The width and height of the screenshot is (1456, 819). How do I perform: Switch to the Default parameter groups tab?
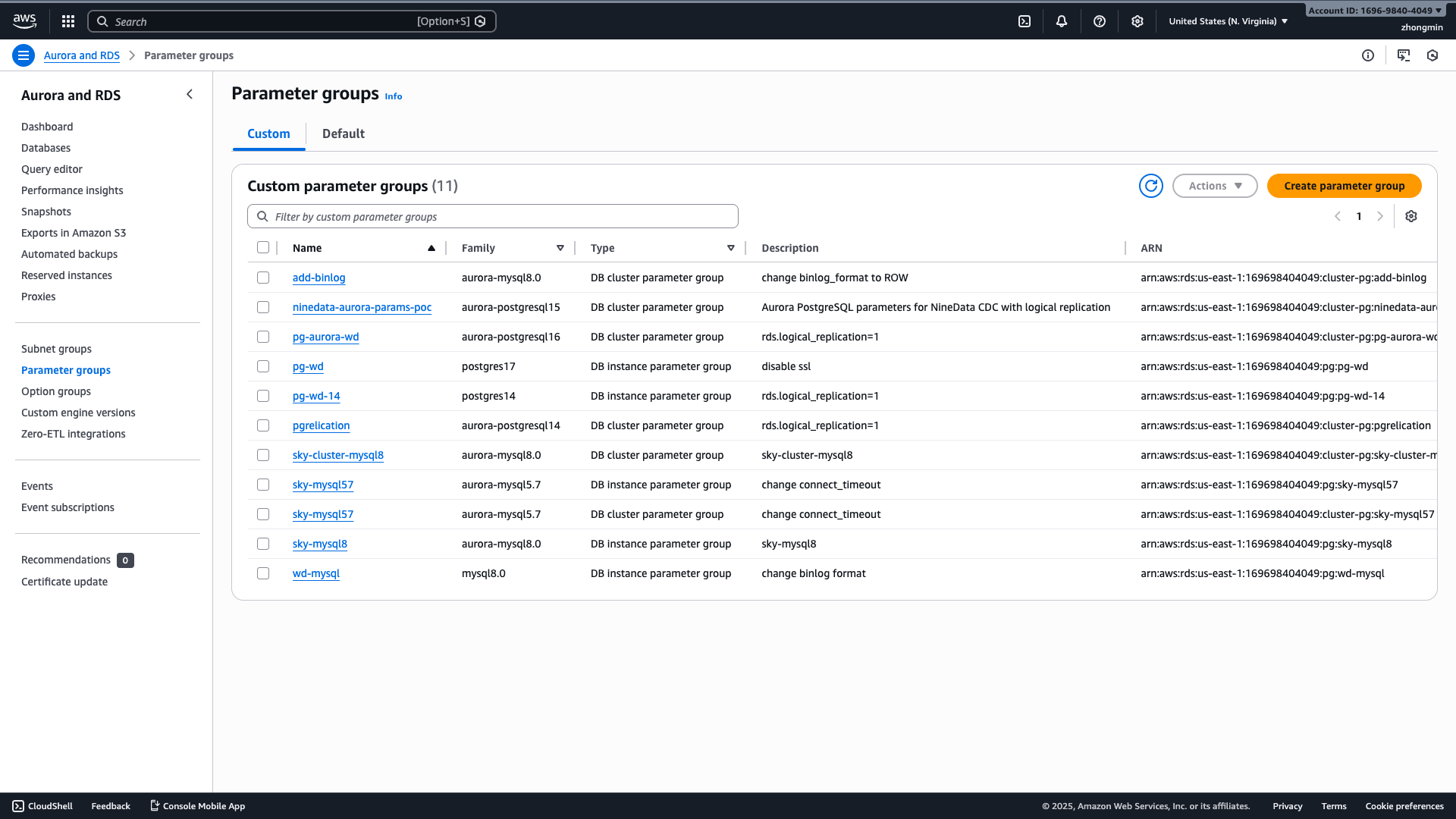point(343,133)
